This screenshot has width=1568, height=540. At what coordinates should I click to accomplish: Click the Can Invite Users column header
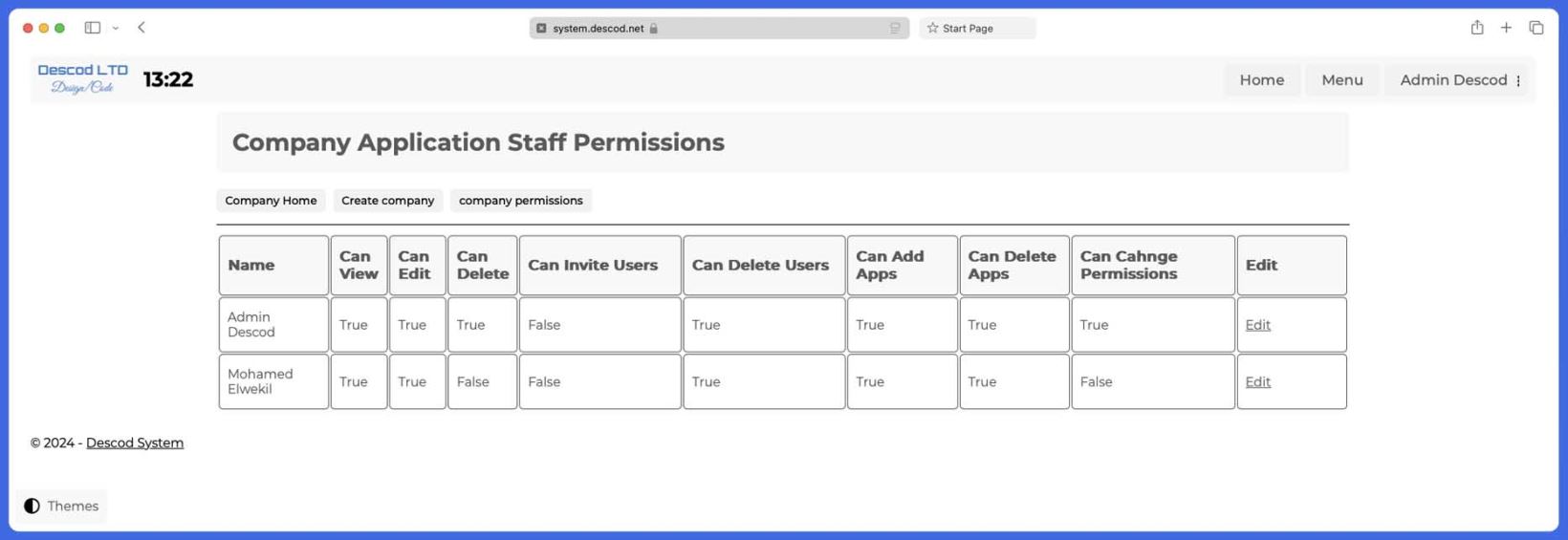[x=599, y=266]
